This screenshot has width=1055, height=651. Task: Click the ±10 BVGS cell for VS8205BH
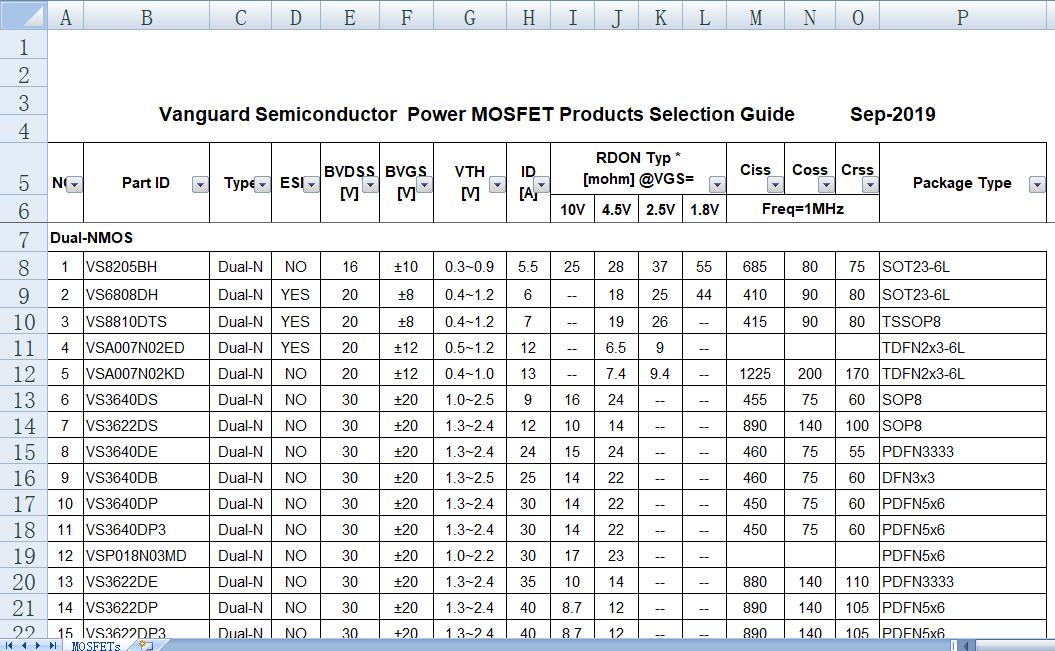406,266
